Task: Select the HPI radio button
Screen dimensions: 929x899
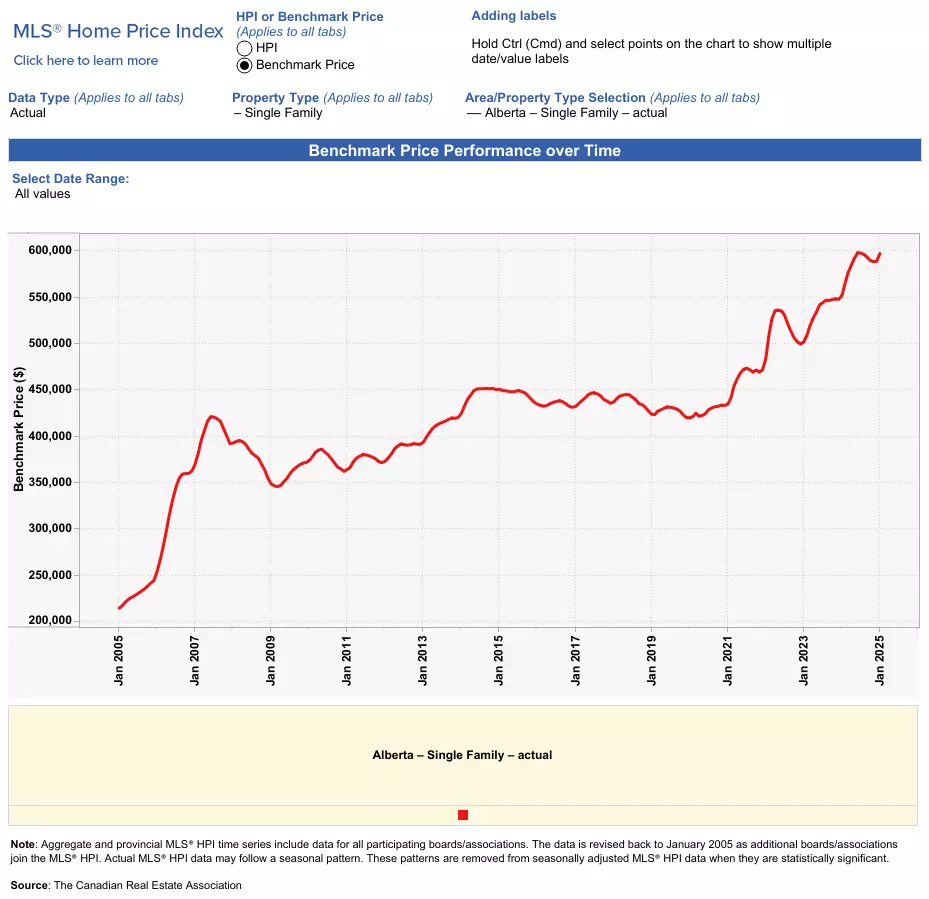Action: click(244, 48)
